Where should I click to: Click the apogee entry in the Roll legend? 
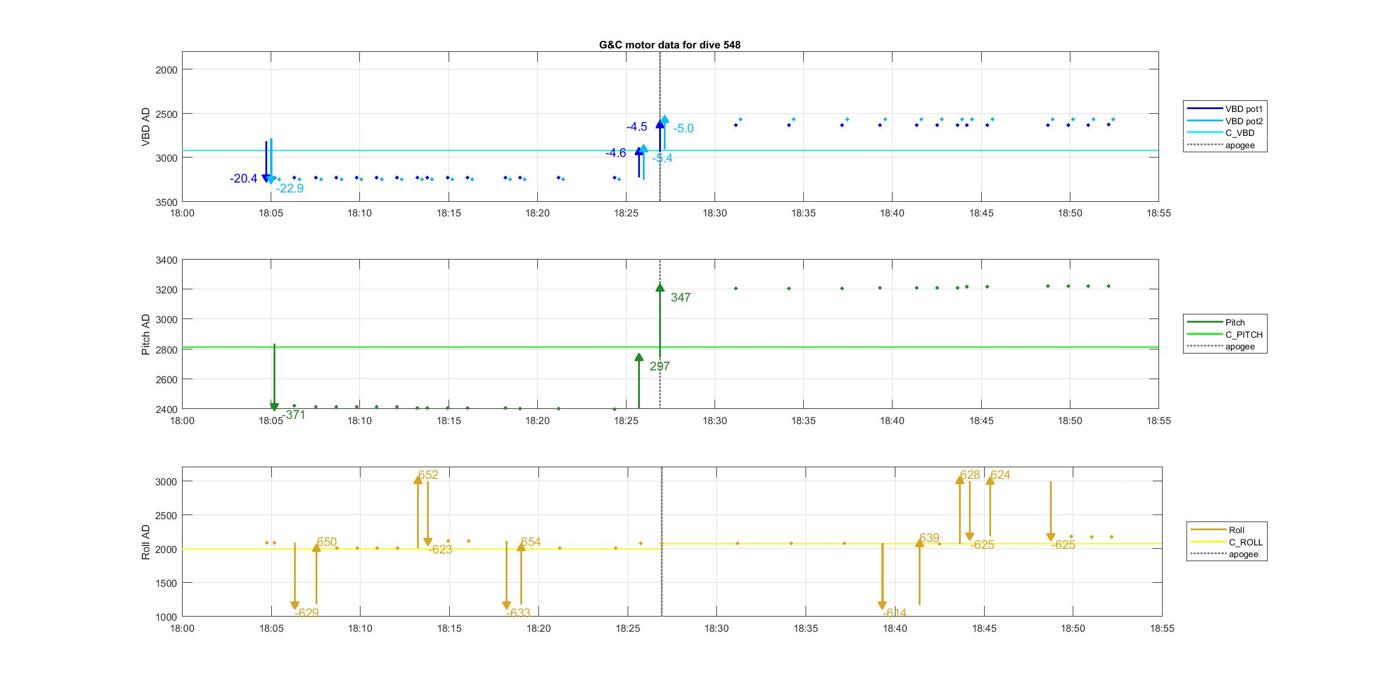(x=1244, y=554)
